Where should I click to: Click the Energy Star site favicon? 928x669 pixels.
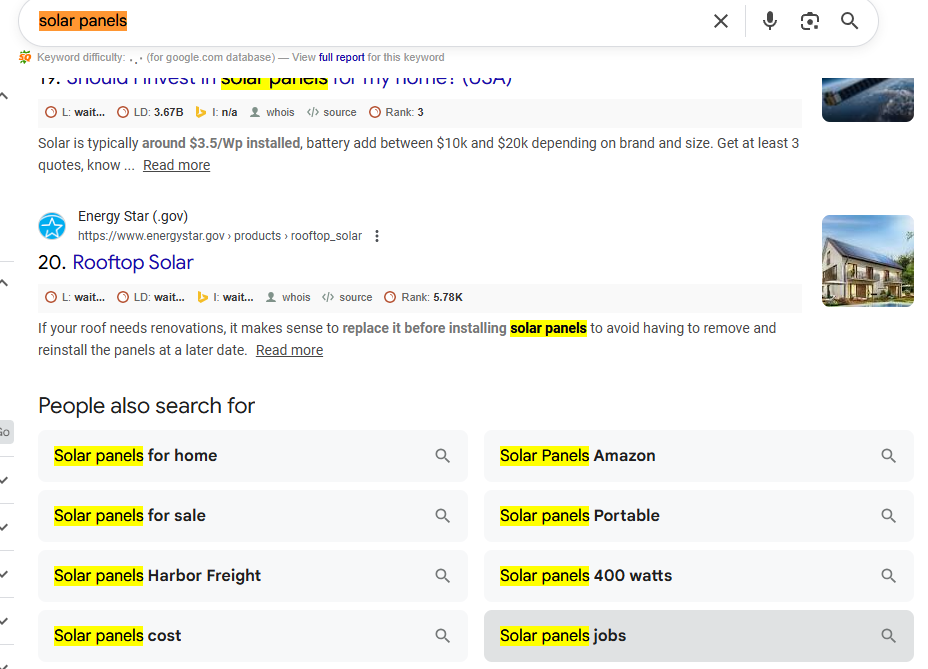click(52, 226)
